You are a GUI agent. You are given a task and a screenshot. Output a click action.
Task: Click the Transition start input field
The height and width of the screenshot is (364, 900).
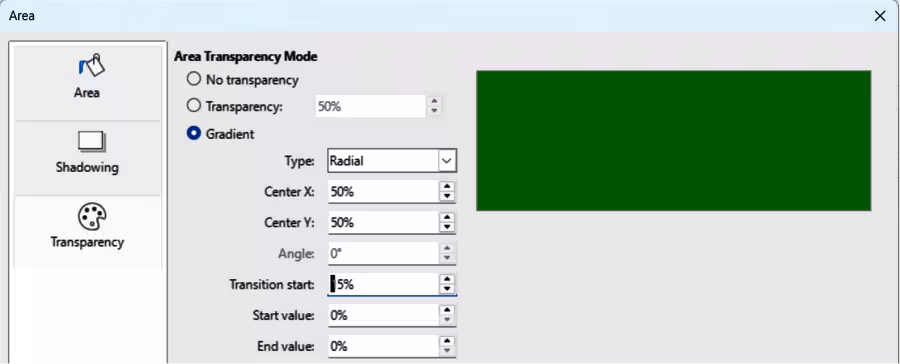(383, 284)
